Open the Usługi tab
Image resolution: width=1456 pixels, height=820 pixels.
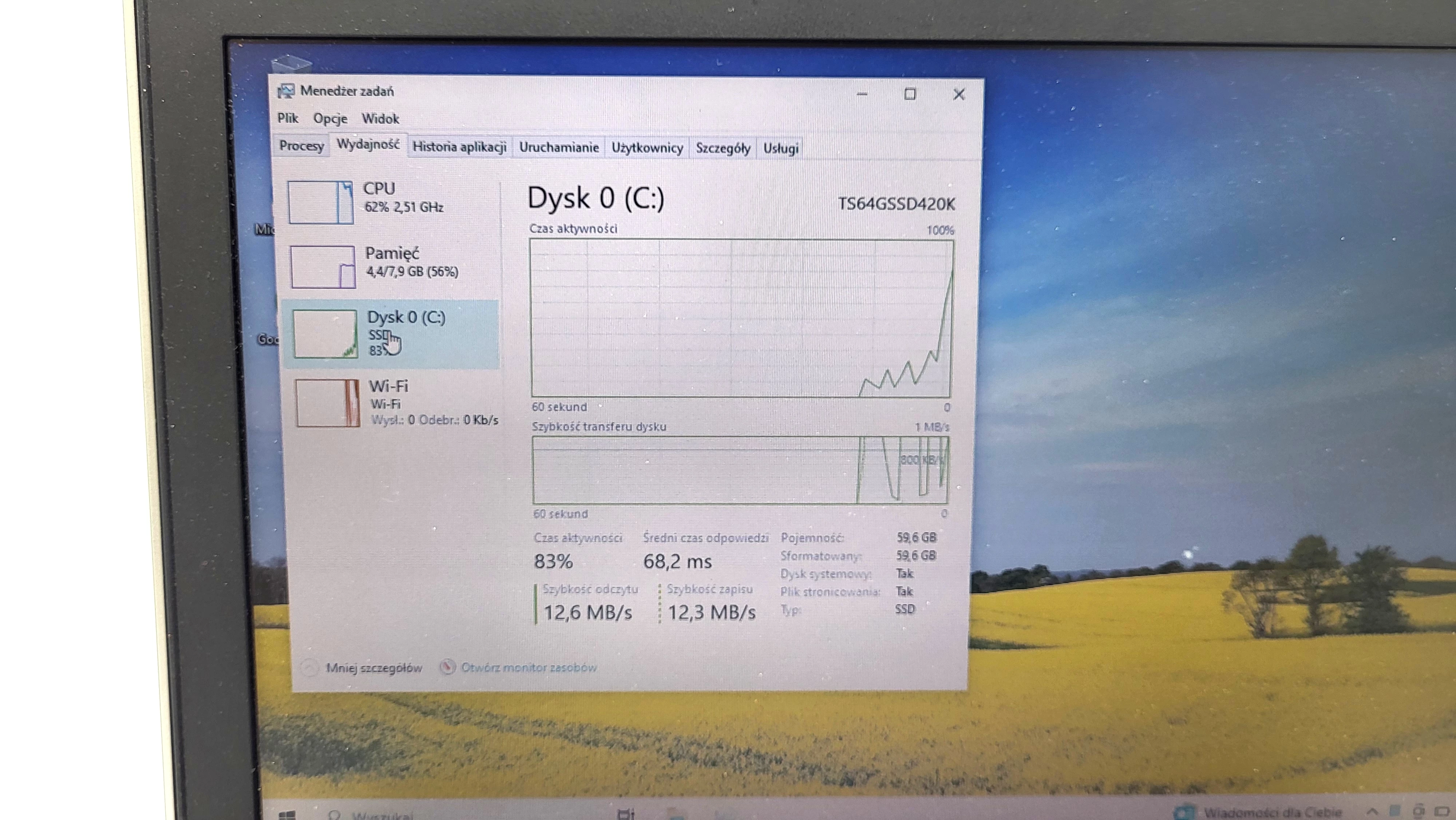click(780, 149)
